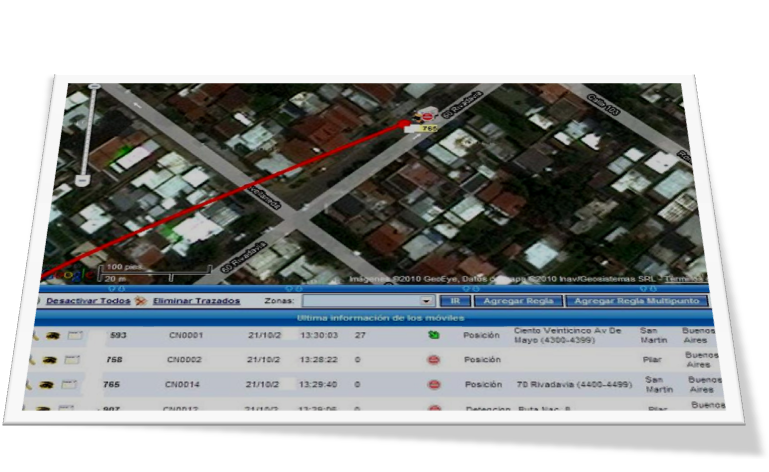Select mobile number 593

click(x=118, y=336)
